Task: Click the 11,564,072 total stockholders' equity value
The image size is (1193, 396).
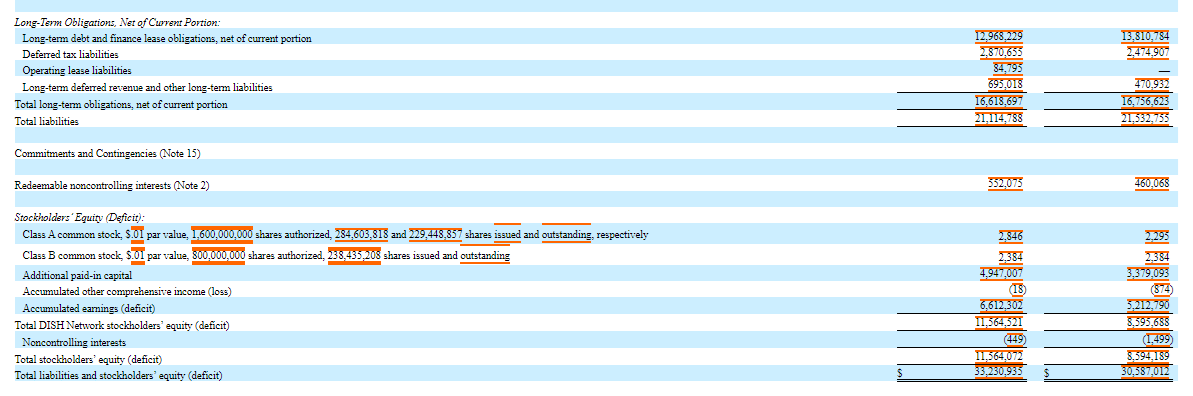Action: 999,356
